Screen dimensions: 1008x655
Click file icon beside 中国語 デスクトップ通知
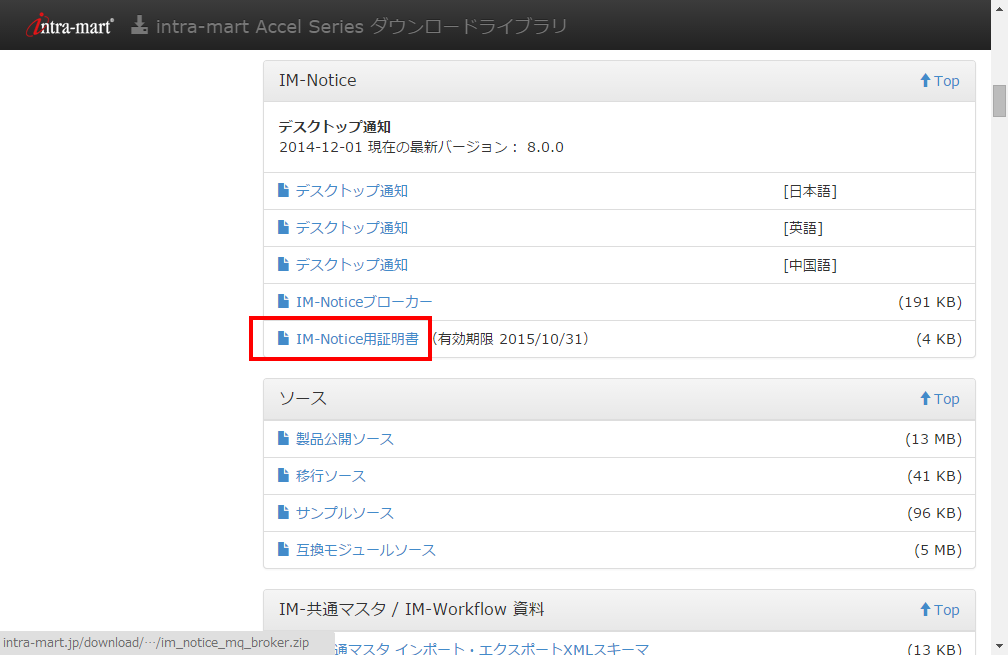click(x=284, y=264)
